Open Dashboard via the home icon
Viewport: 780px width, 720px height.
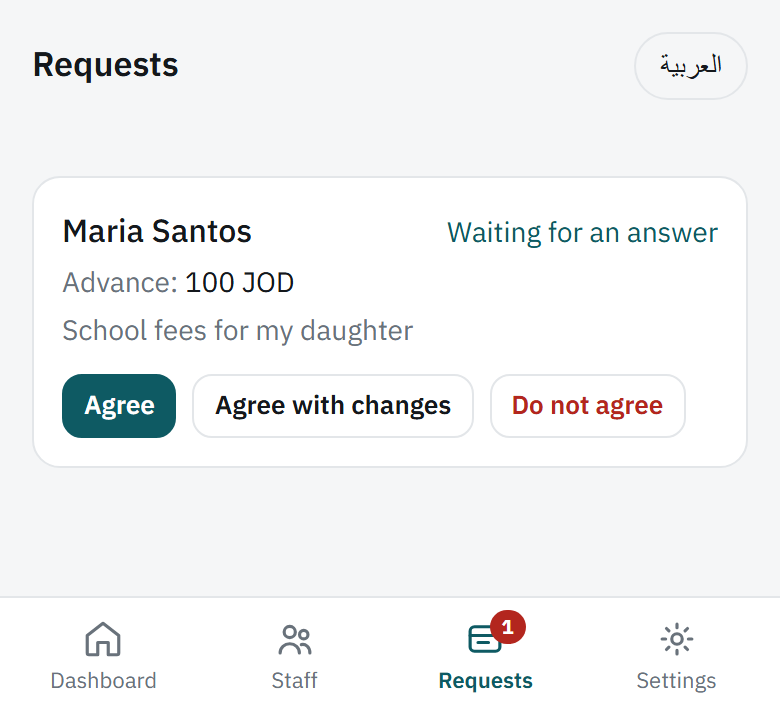(103, 639)
